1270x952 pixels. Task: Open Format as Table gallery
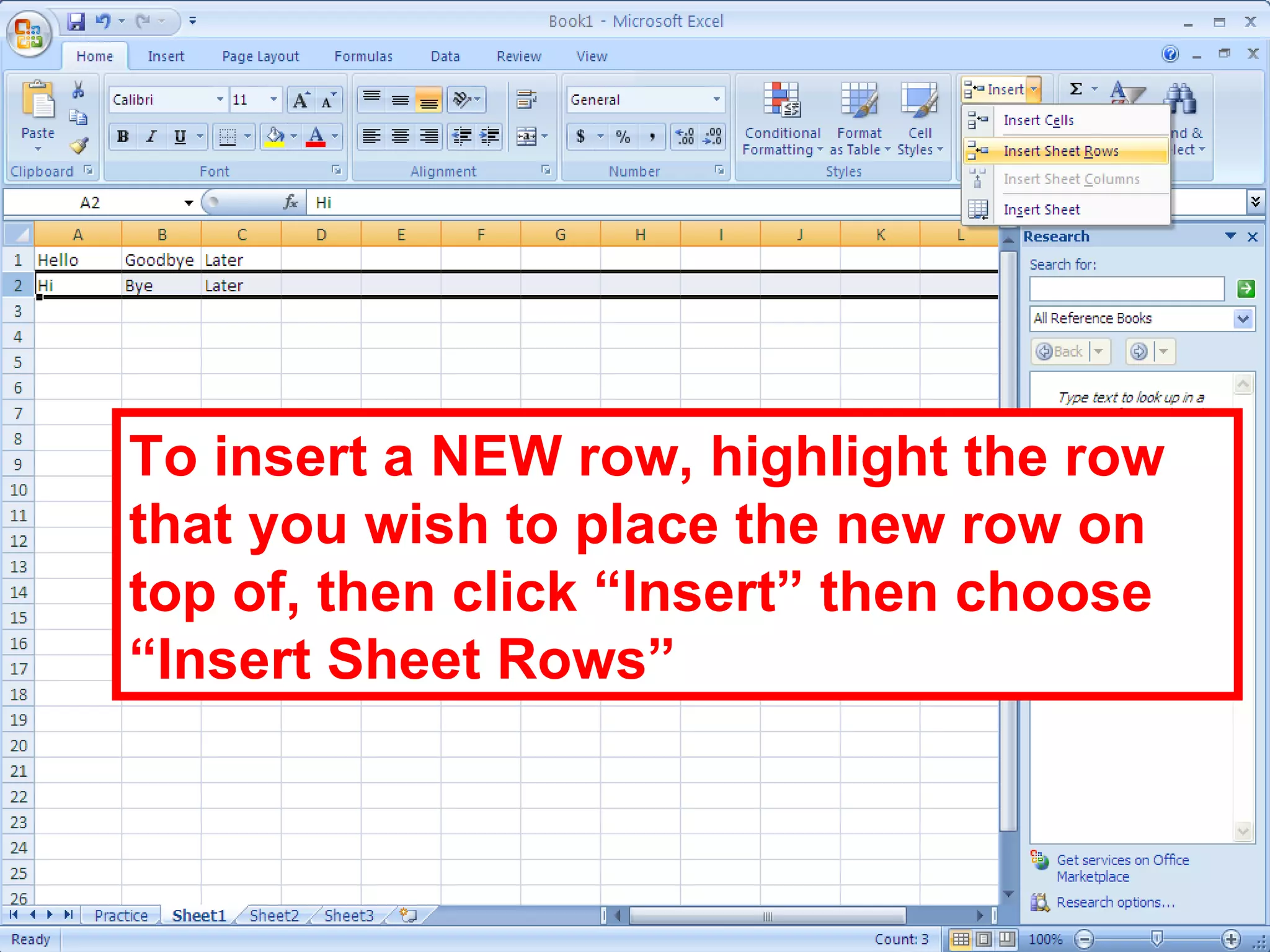859,119
